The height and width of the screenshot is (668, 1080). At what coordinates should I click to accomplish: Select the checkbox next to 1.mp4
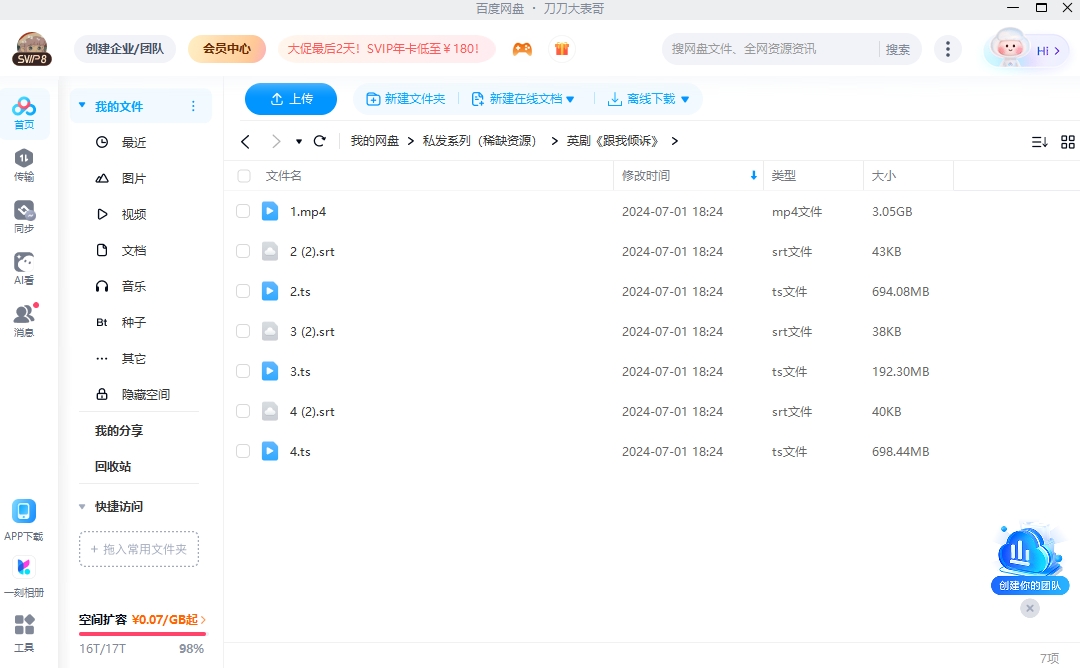pyautogui.click(x=243, y=211)
